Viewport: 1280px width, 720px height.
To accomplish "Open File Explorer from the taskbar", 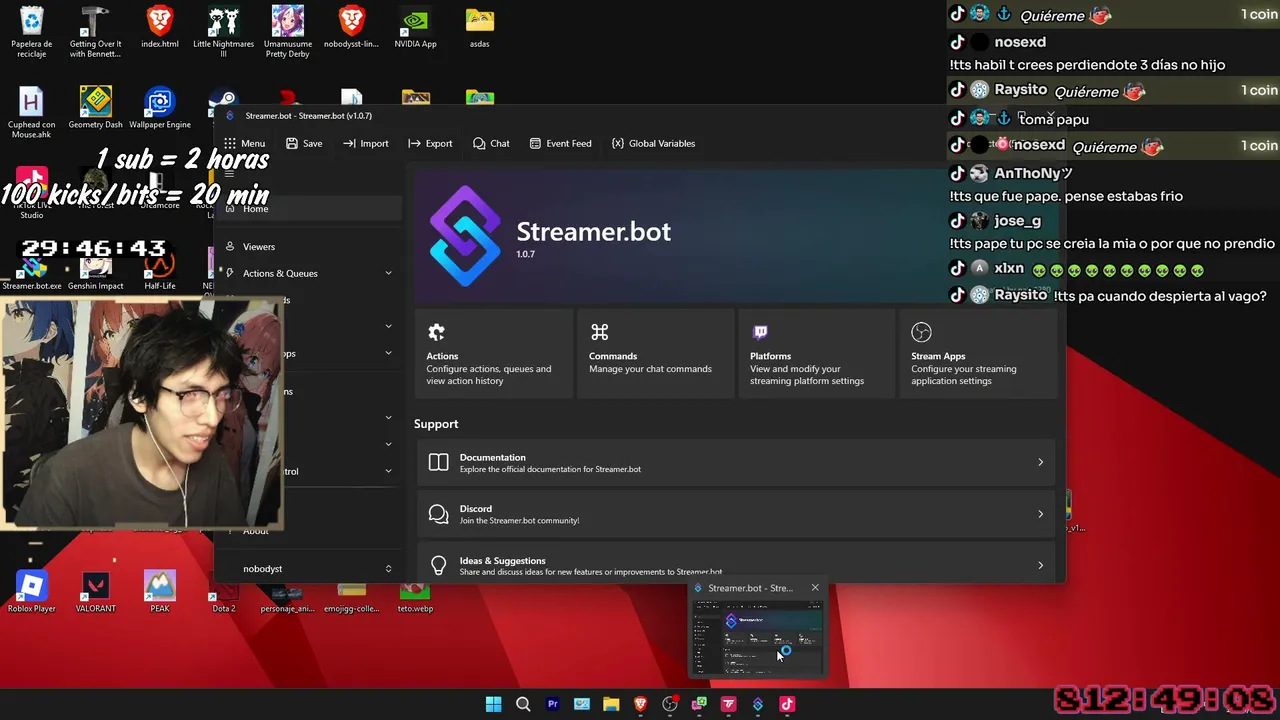I will [611, 704].
